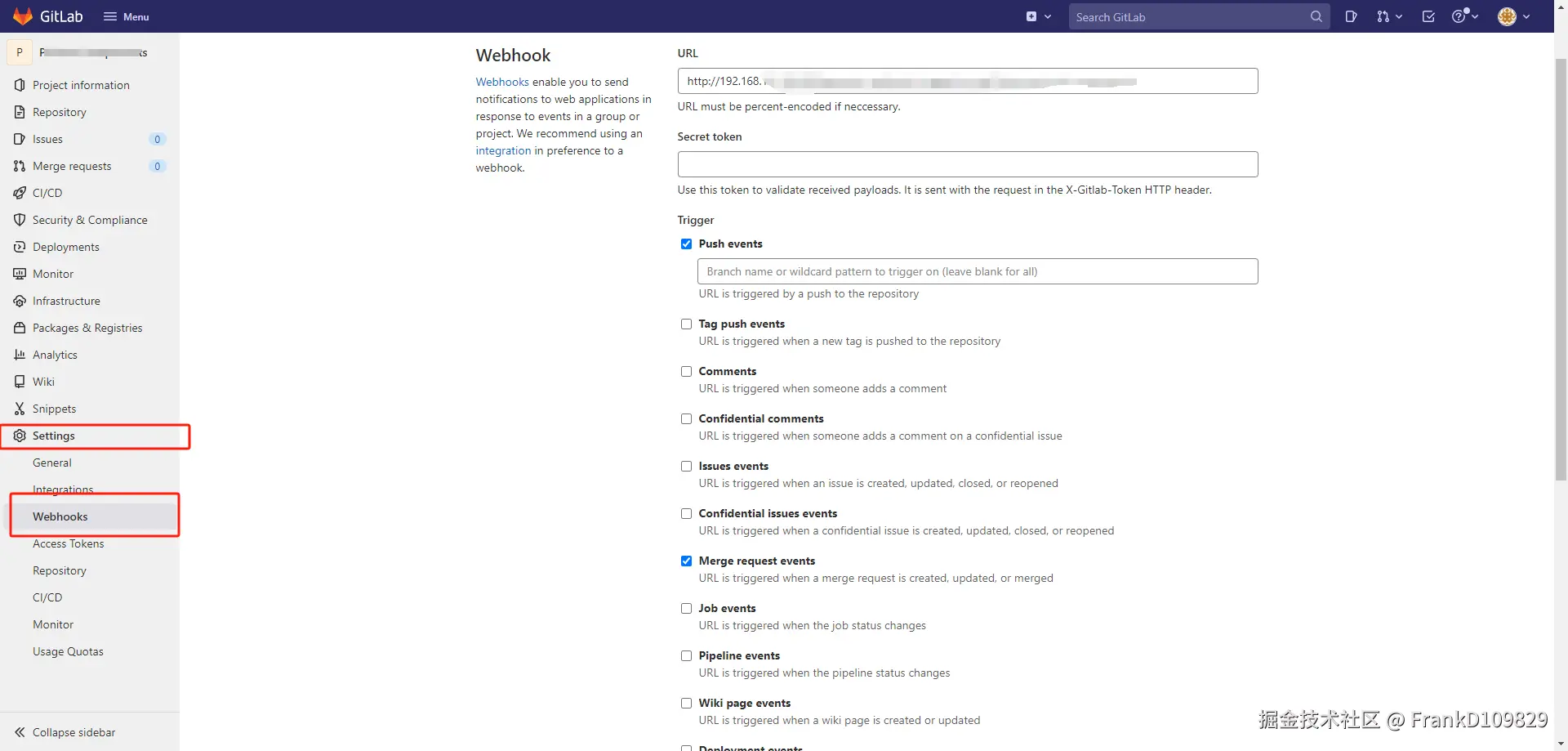
Task: Click into the webhook URL field
Action: (968, 81)
